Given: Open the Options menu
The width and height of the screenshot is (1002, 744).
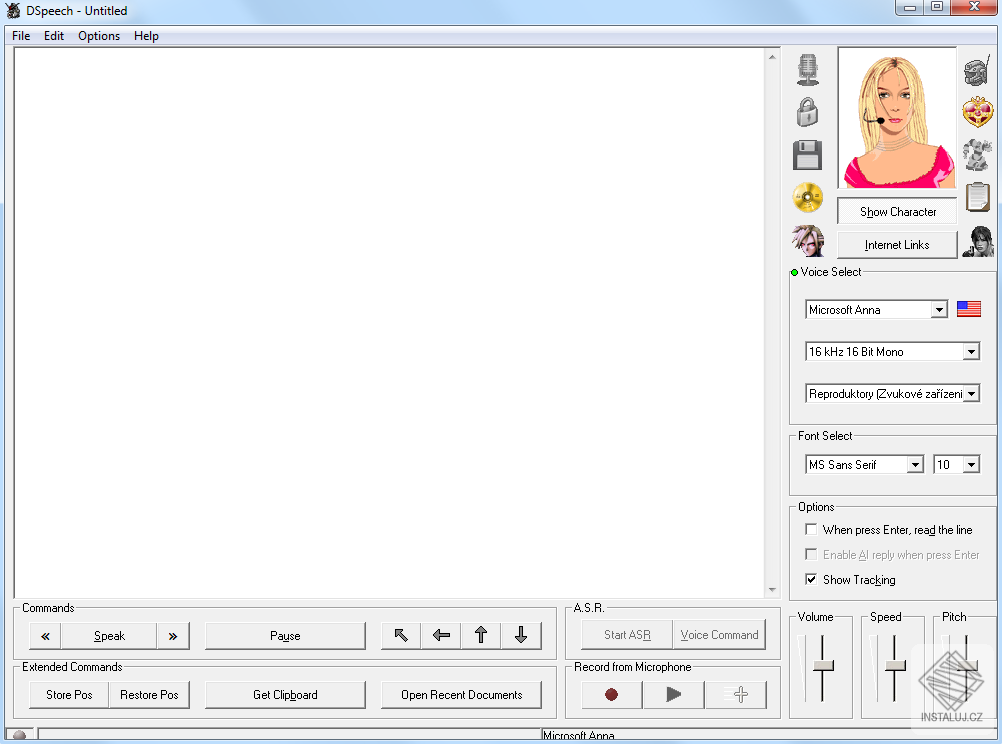Looking at the screenshot, I should [x=98, y=35].
